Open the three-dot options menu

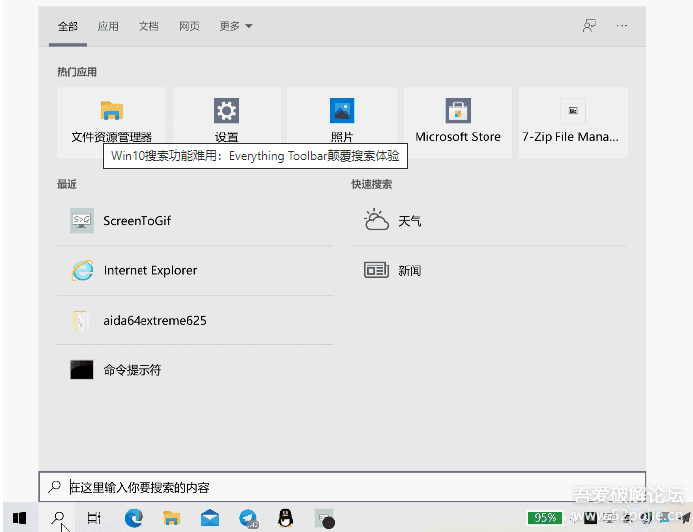click(622, 26)
